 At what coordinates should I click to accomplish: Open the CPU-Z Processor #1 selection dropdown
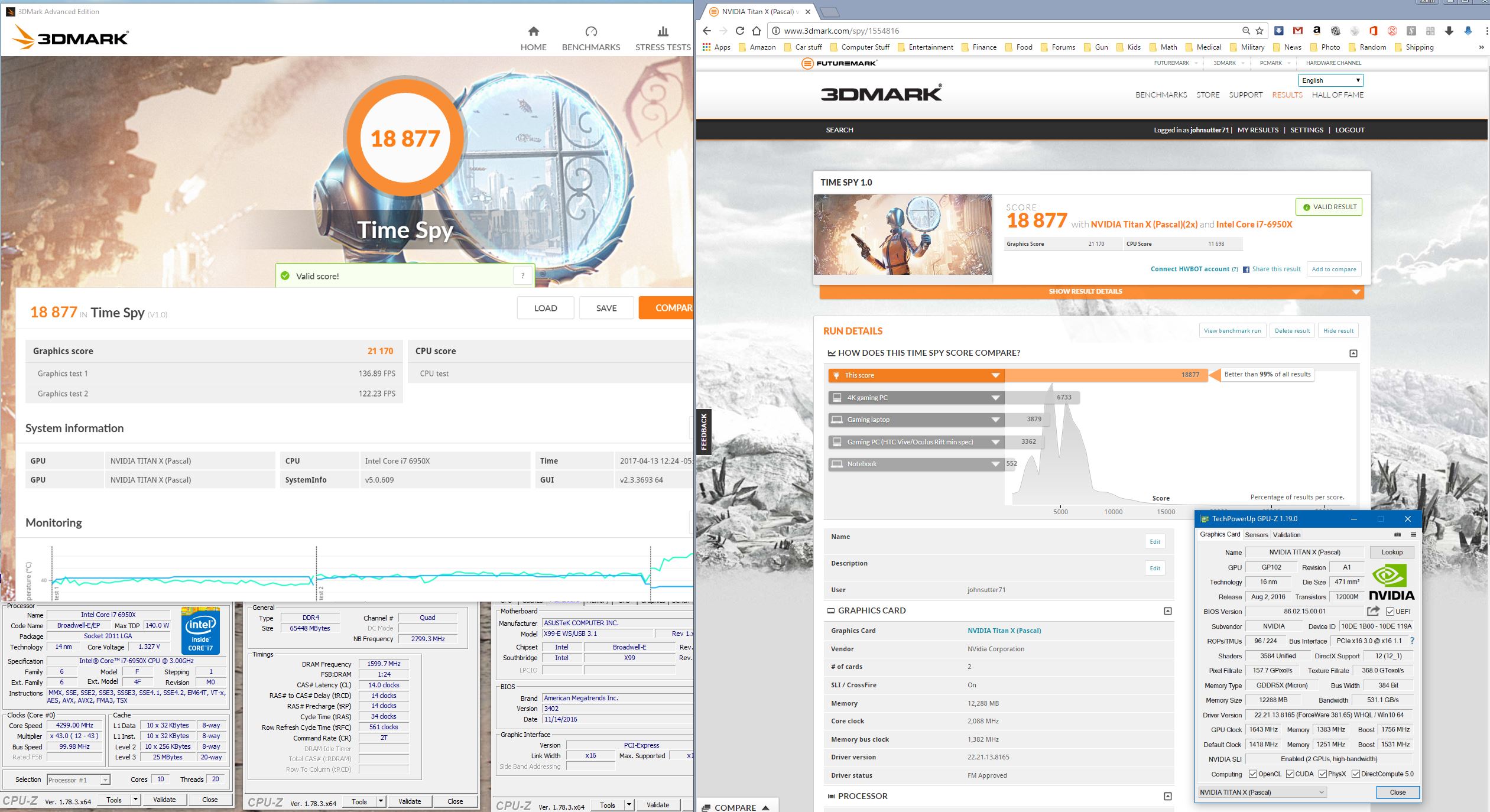(x=79, y=779)
